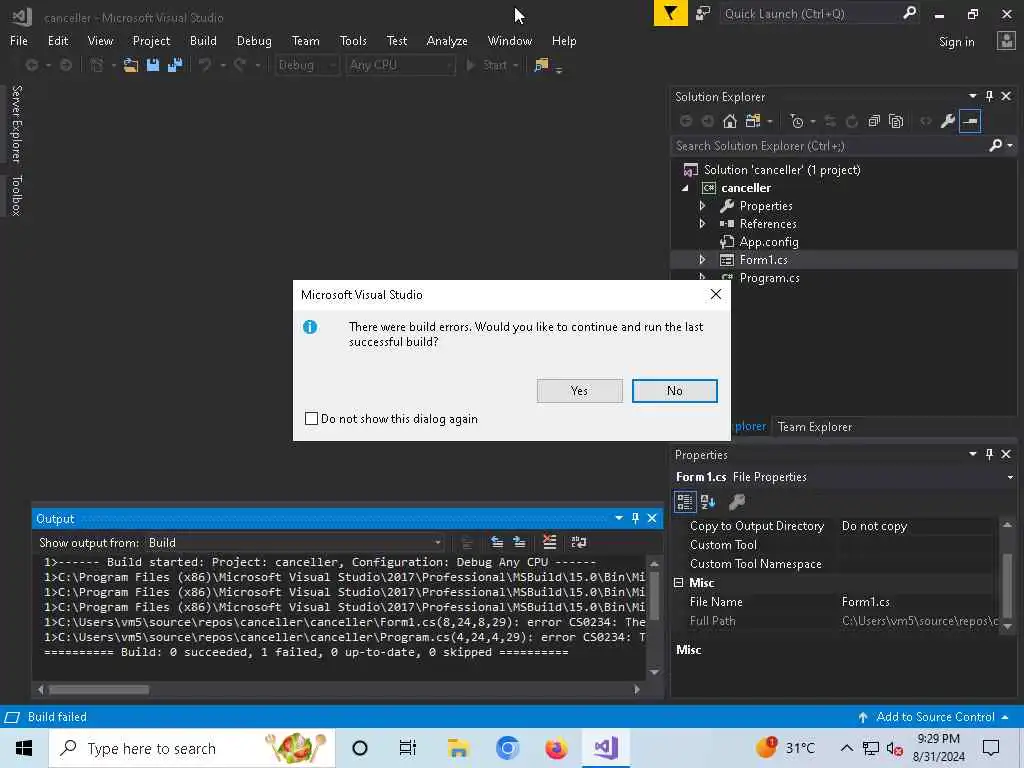
Task: Toggle word wrap in Output window
Action: point(579,542)
